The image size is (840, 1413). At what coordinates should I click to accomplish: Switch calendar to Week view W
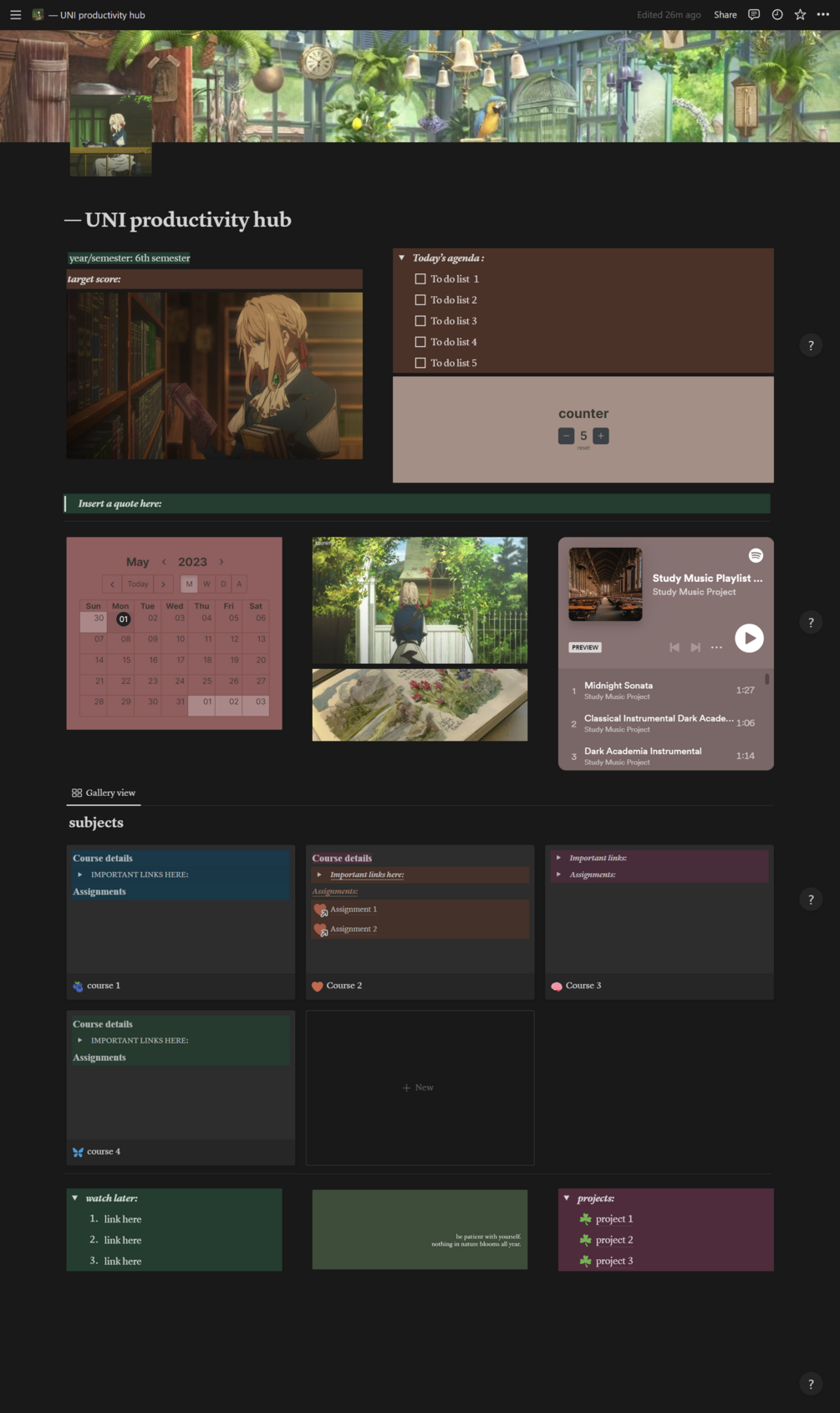(206, 584)
